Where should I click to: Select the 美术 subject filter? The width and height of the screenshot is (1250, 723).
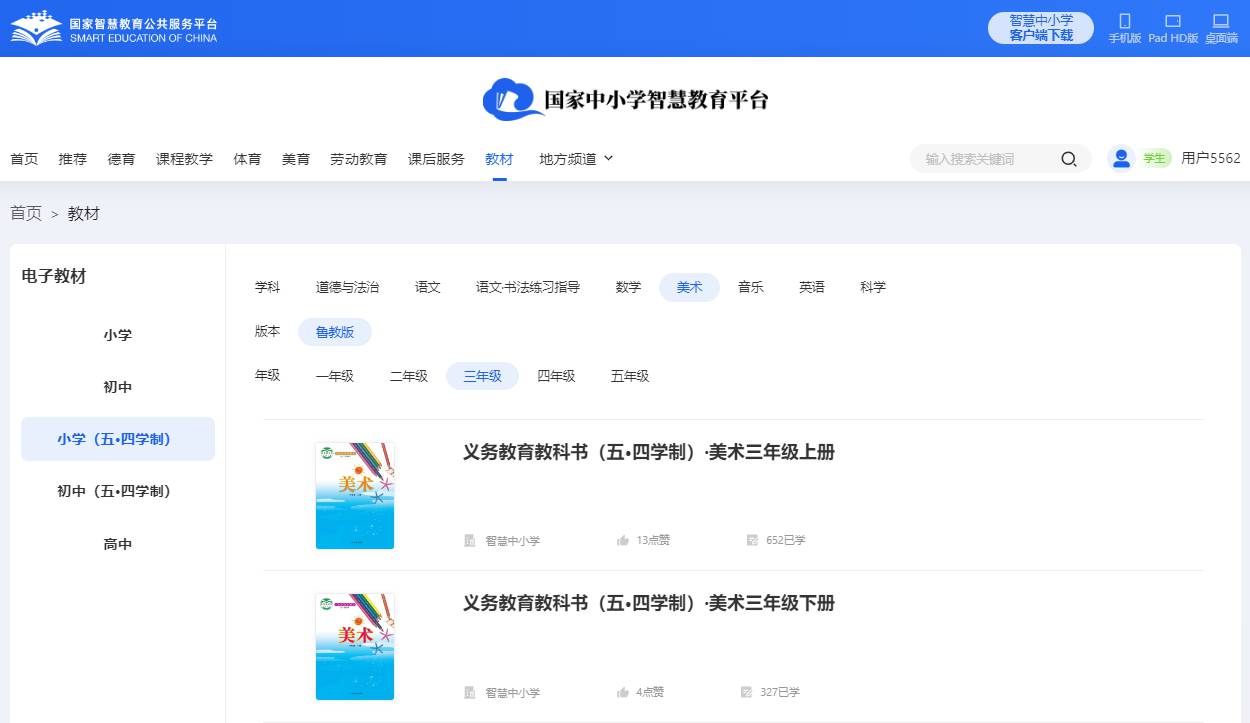(x=690, y=287)
